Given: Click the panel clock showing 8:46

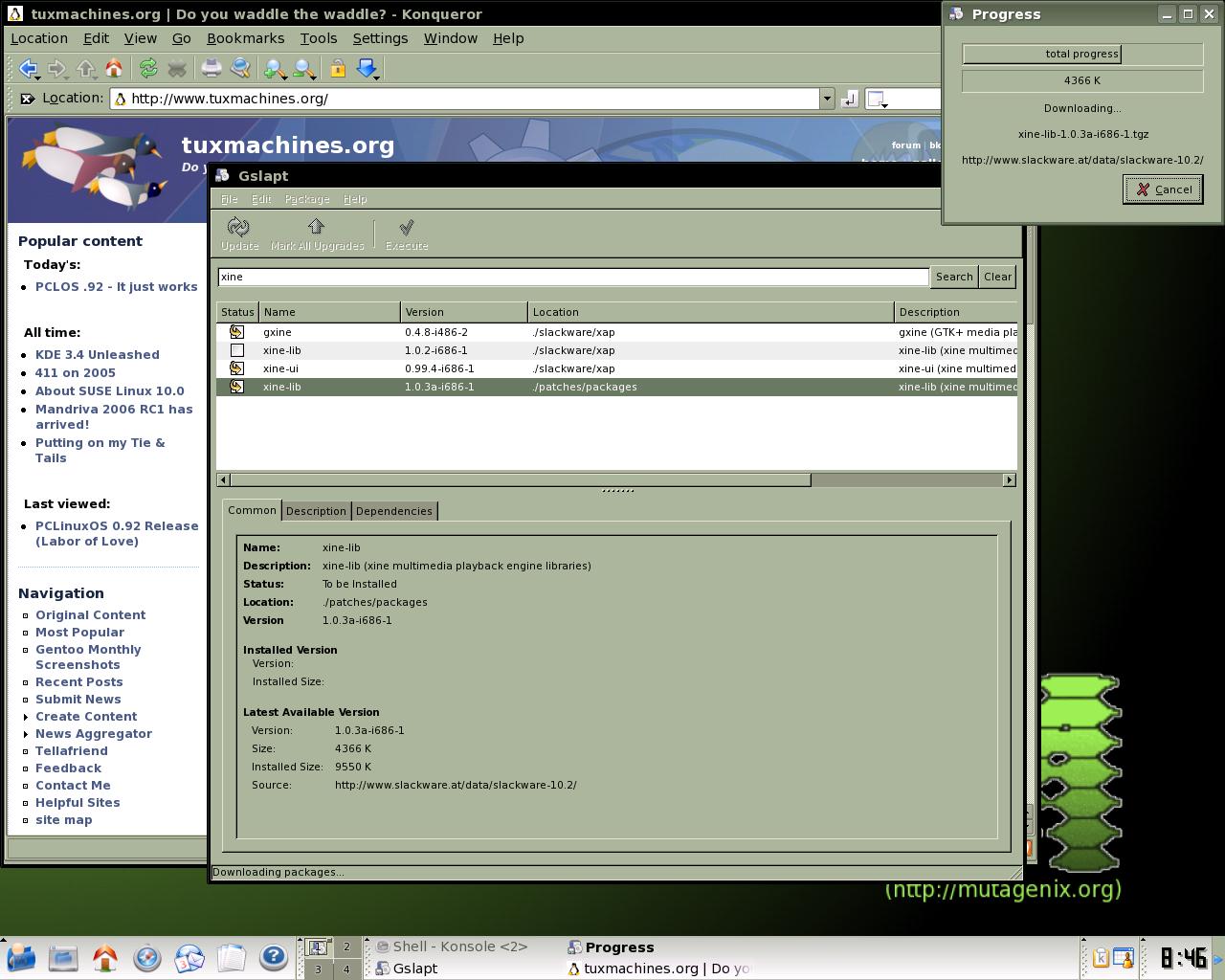Looking at the screenshot, I should 1183,958.
